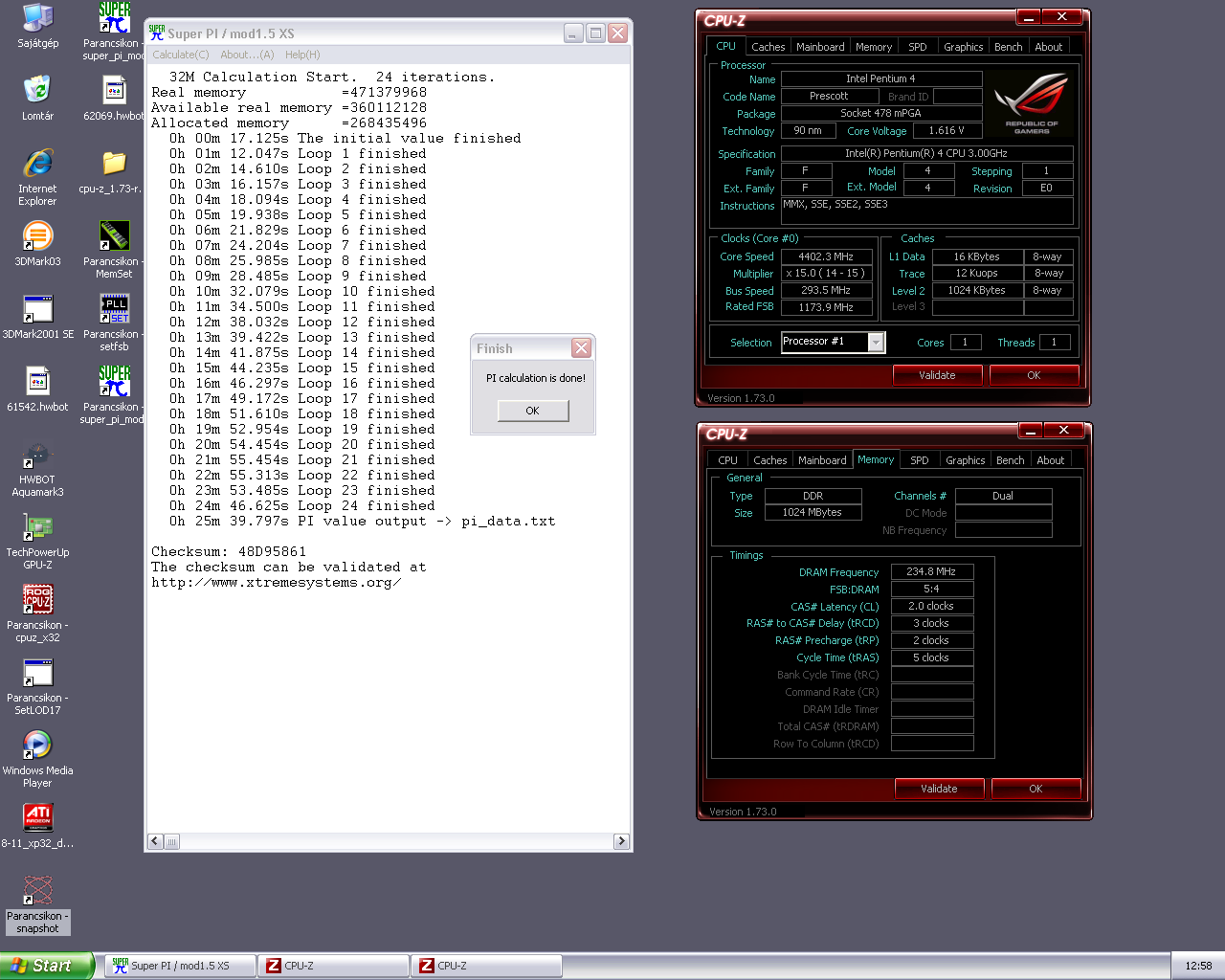Open the ATI 8-11_xp32 driver icon
Viewport: 1225px width, 980px height.
[x=37, y=825]
